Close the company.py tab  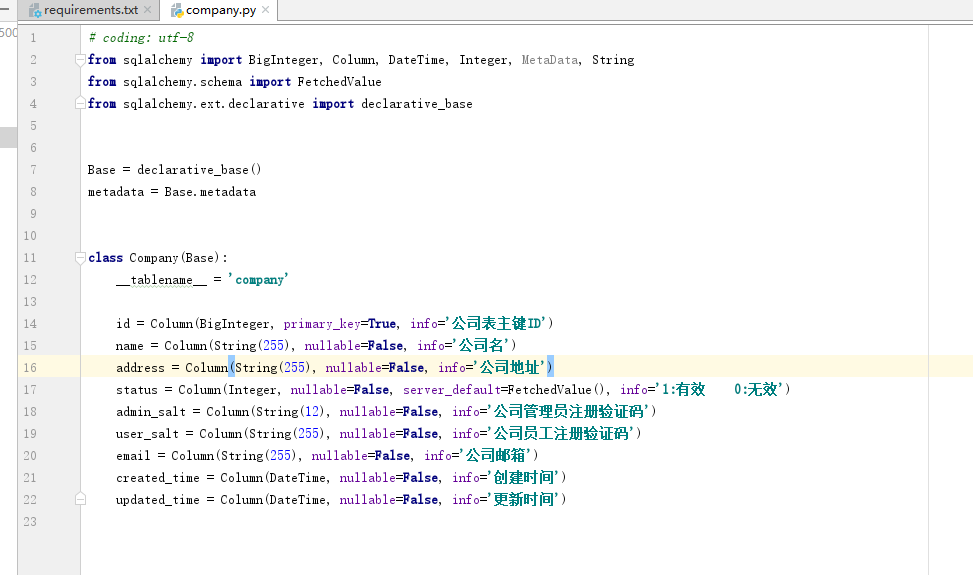pyautogui.click(x=266, y=10)
